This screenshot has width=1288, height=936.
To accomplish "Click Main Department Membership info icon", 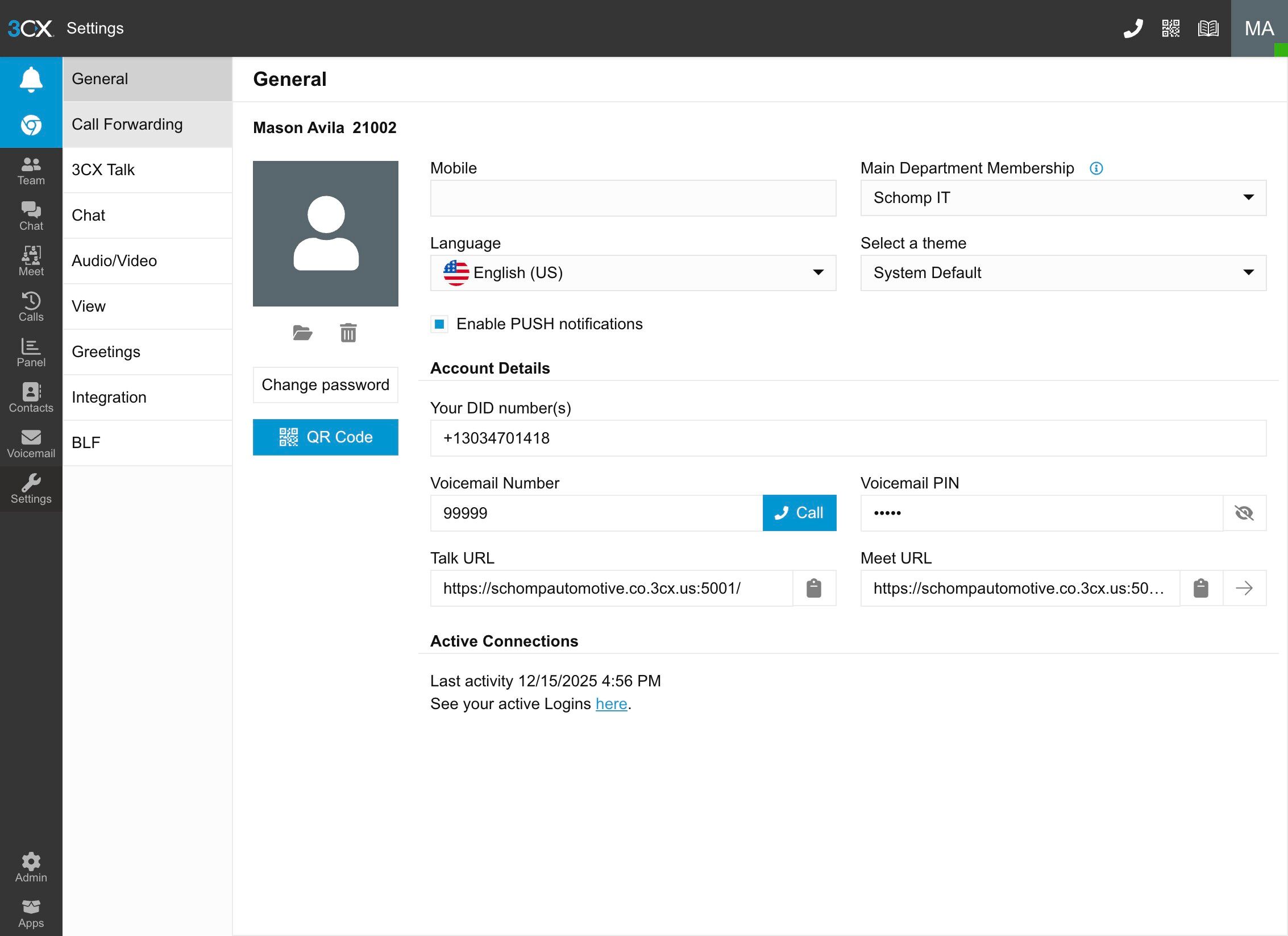I will click(x=1096, y=168).
